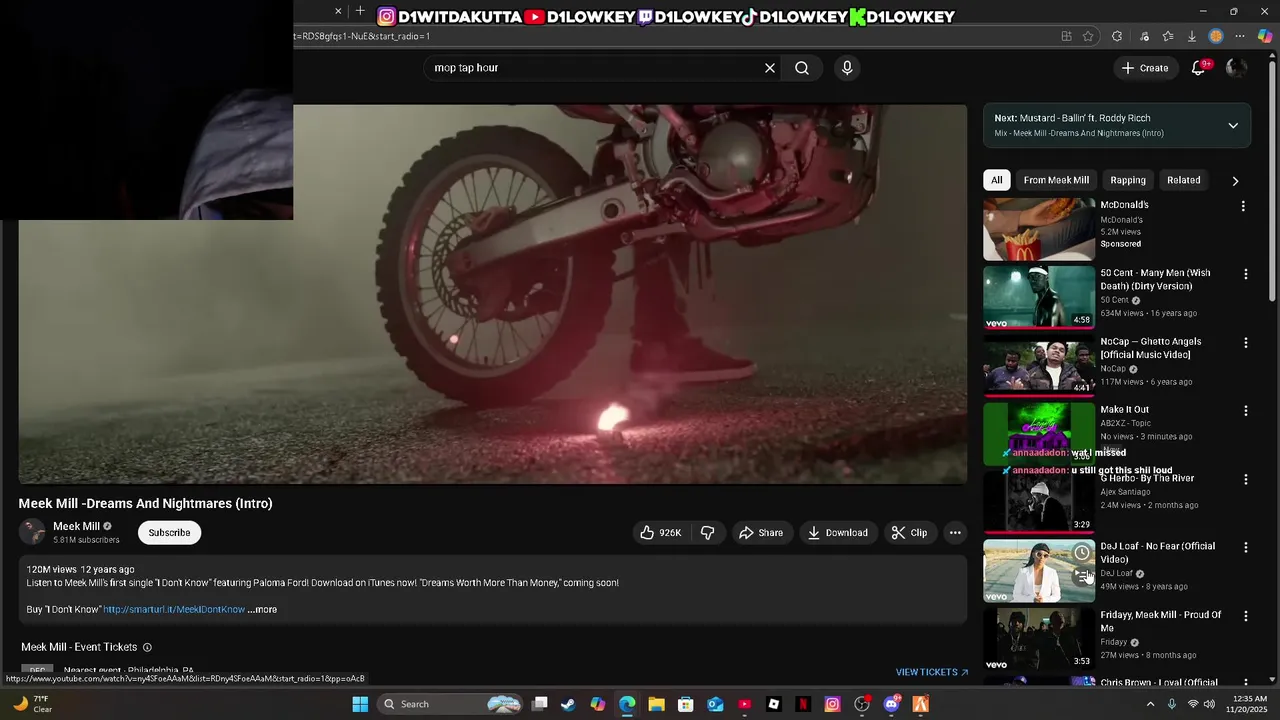Open the VIEW TICKETS link
Screen dimensions: 1280x720
click(x=931, y=672)
